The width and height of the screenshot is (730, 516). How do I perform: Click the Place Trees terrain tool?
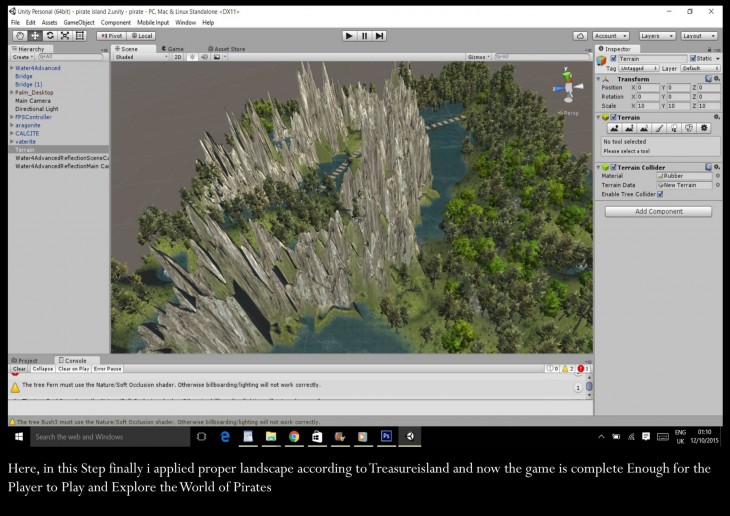[675, 128]
